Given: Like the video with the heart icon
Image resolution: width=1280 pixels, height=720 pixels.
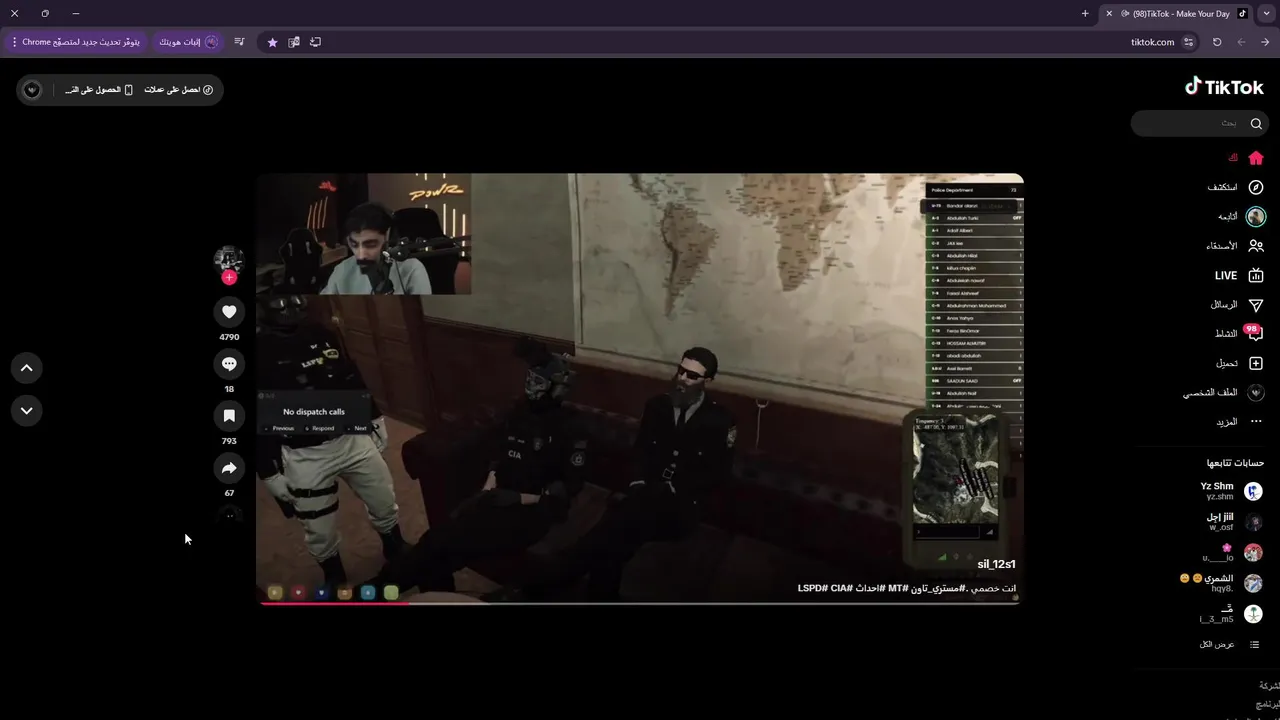Looking at the screenshot, I should coord(229,312).
